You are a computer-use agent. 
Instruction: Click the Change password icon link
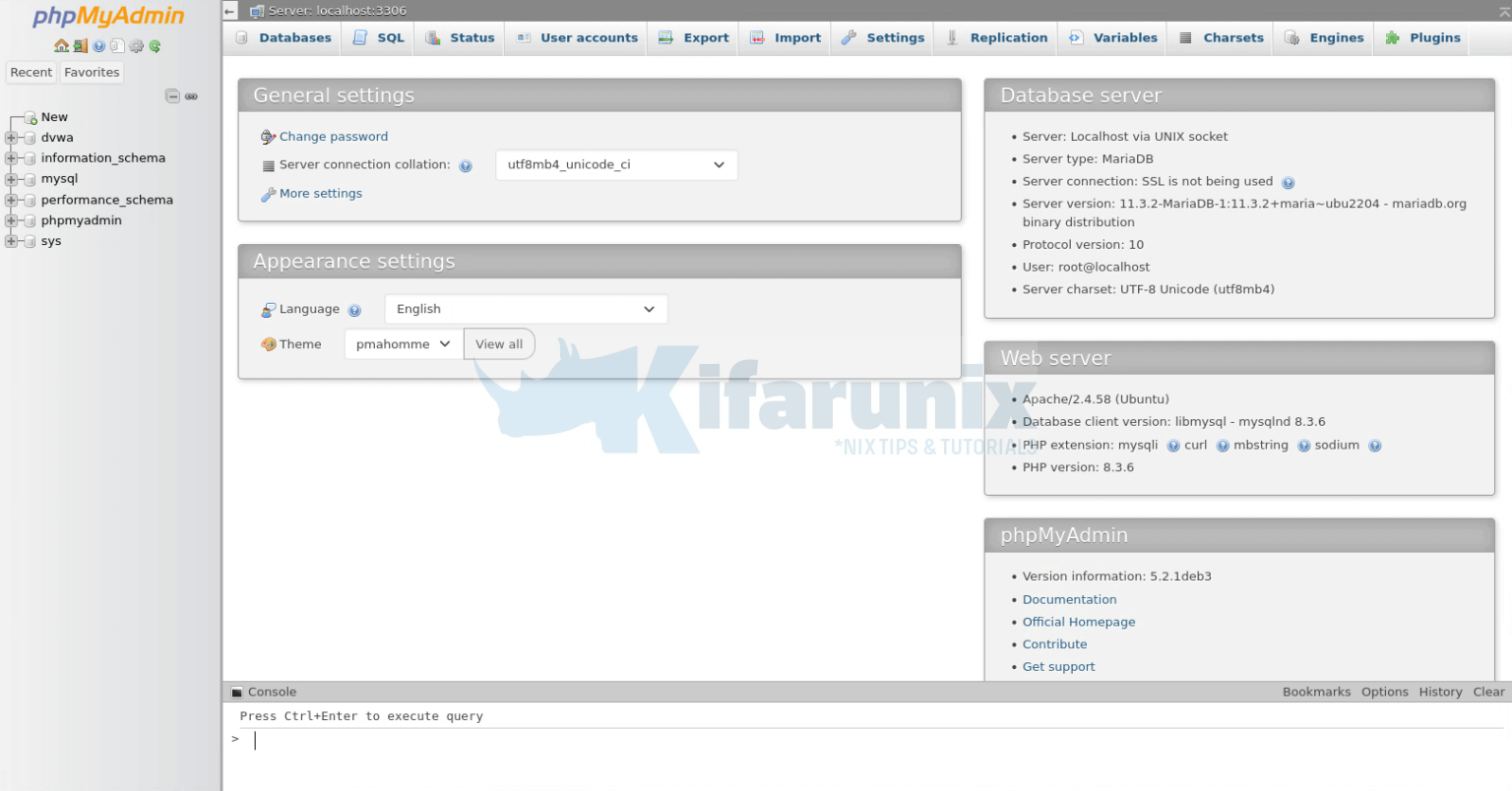coord(268,136)
